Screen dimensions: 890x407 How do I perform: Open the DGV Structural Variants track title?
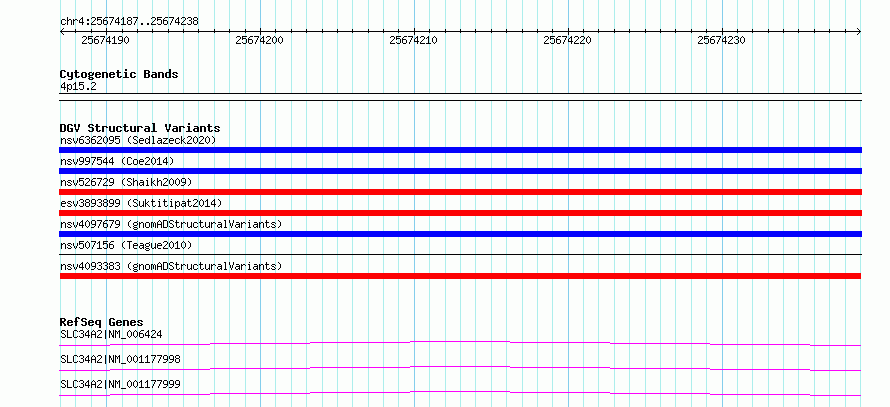140,128
